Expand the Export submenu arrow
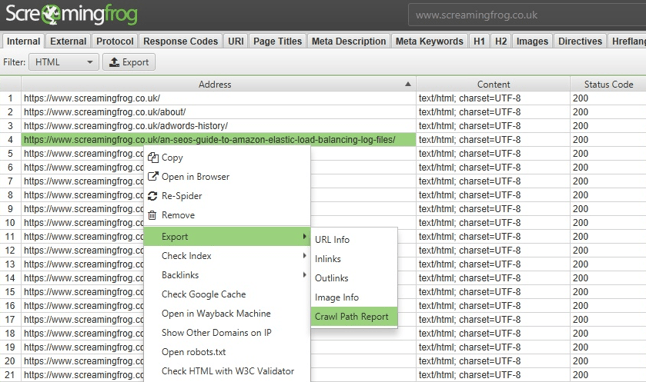 coord(304,237)
